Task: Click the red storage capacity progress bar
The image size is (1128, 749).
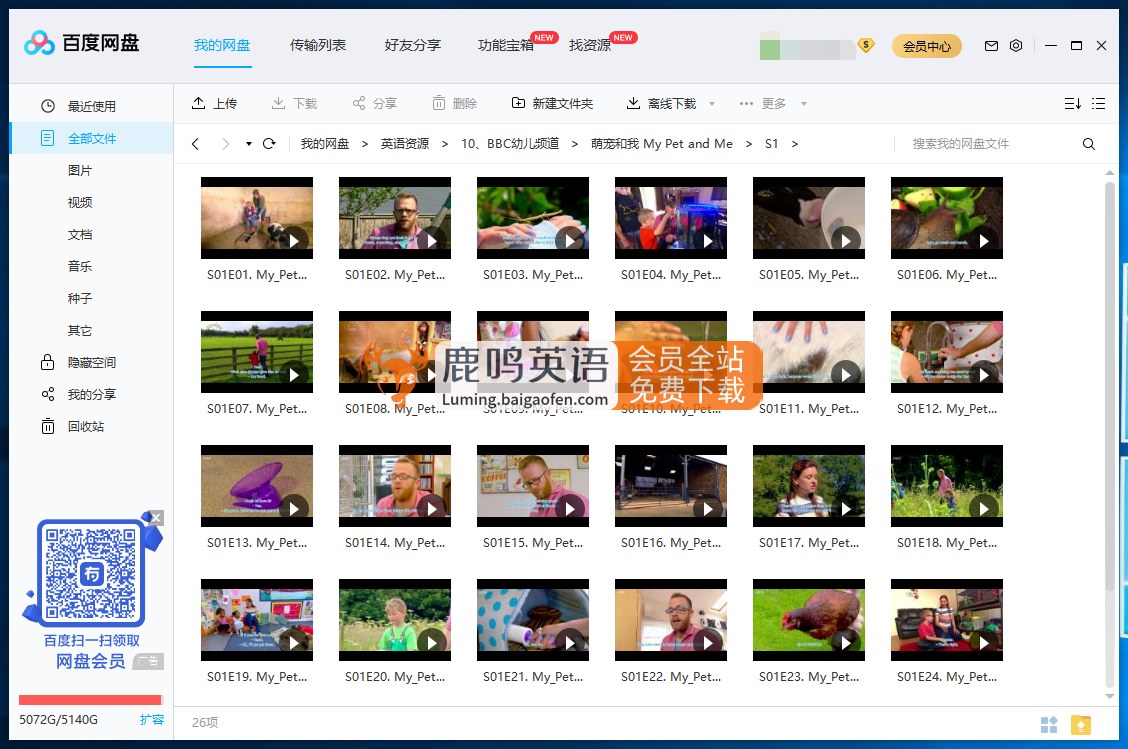Action: pos(90,700)
